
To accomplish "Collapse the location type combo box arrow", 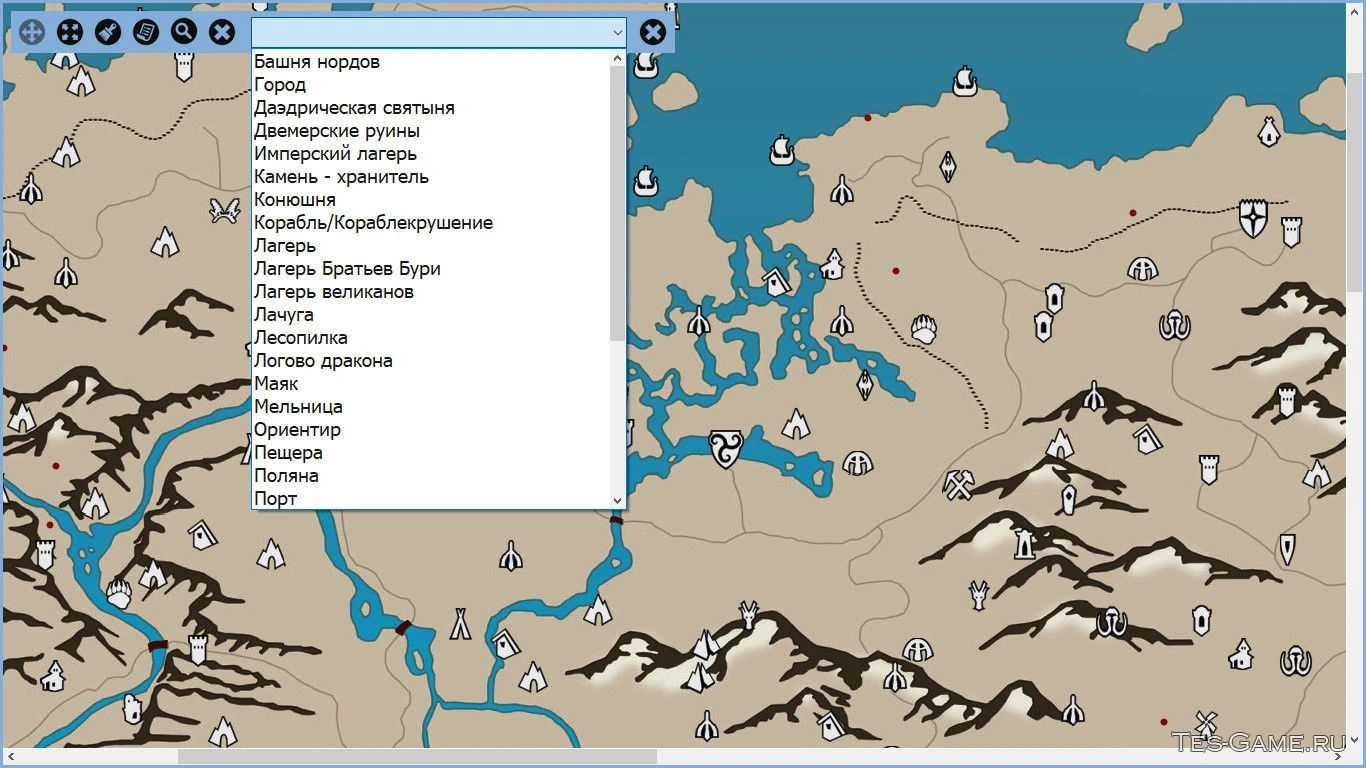I will [617, 33].
